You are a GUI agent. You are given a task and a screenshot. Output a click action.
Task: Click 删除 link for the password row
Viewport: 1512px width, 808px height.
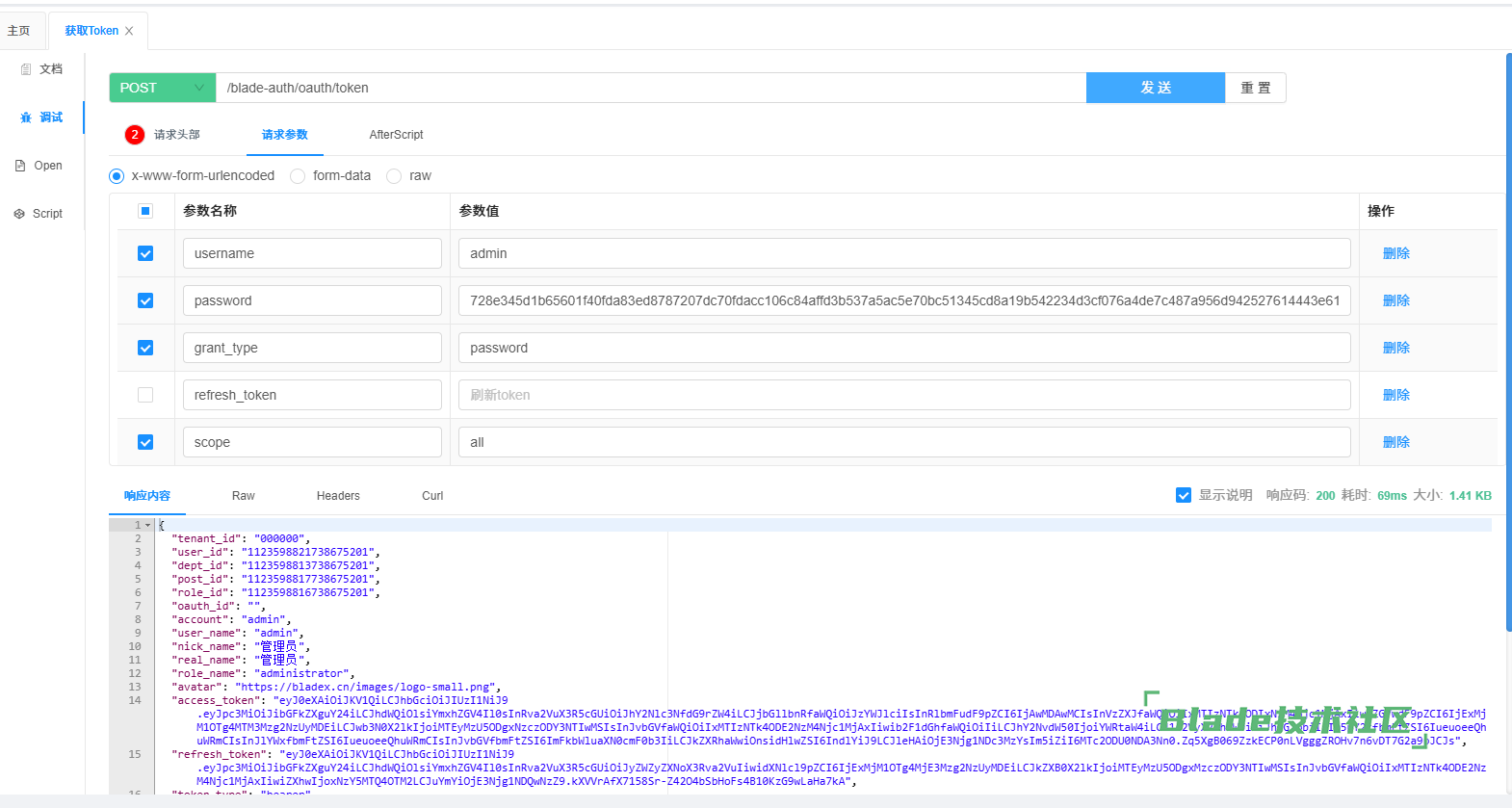point(1395,300)
